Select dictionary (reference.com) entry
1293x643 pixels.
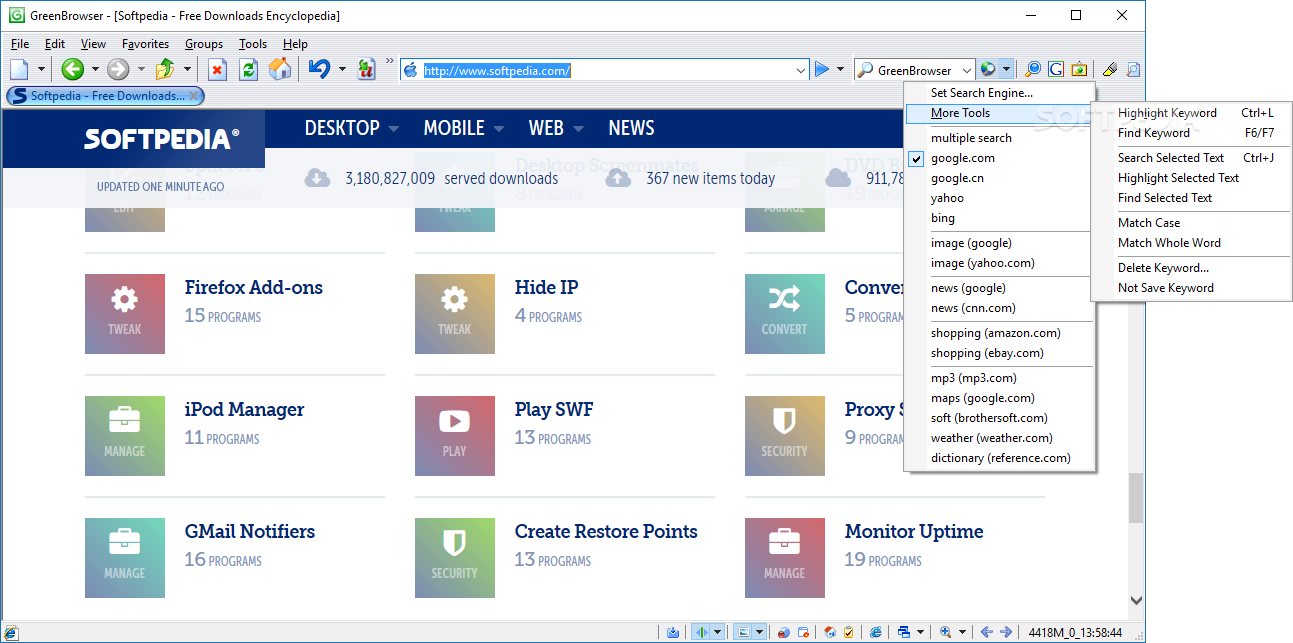pyautogui.click(x=1000, y=458)
